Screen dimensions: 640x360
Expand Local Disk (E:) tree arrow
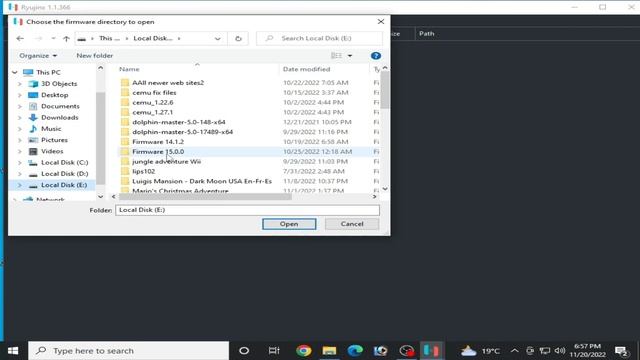tap(20, 185)
